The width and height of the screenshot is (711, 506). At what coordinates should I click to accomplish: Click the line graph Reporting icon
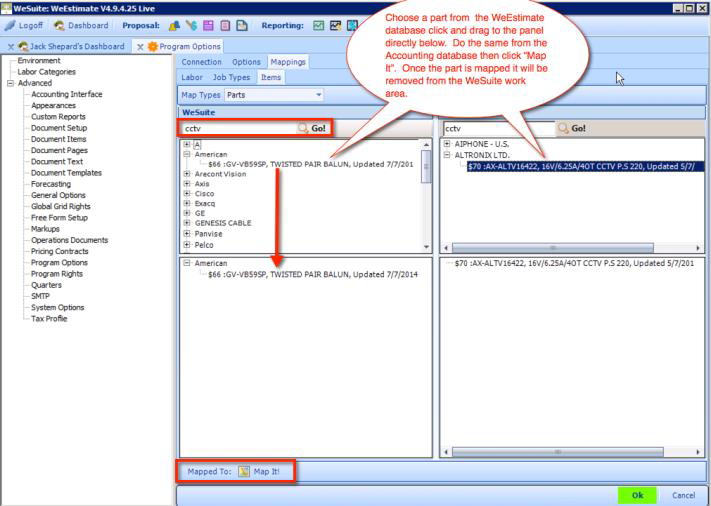[x=336, y=26]
